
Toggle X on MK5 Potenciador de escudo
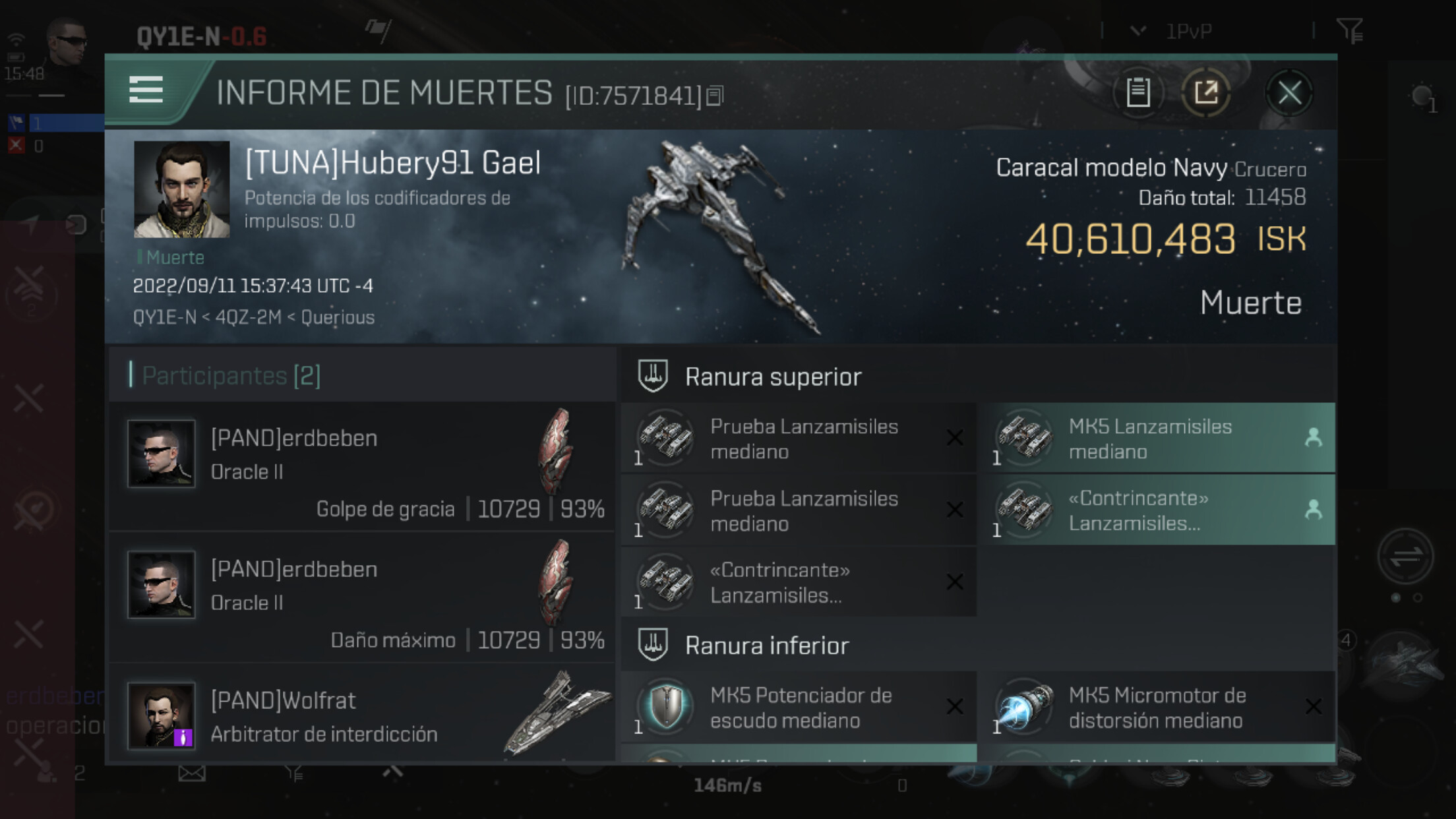(x=955, y=707)
